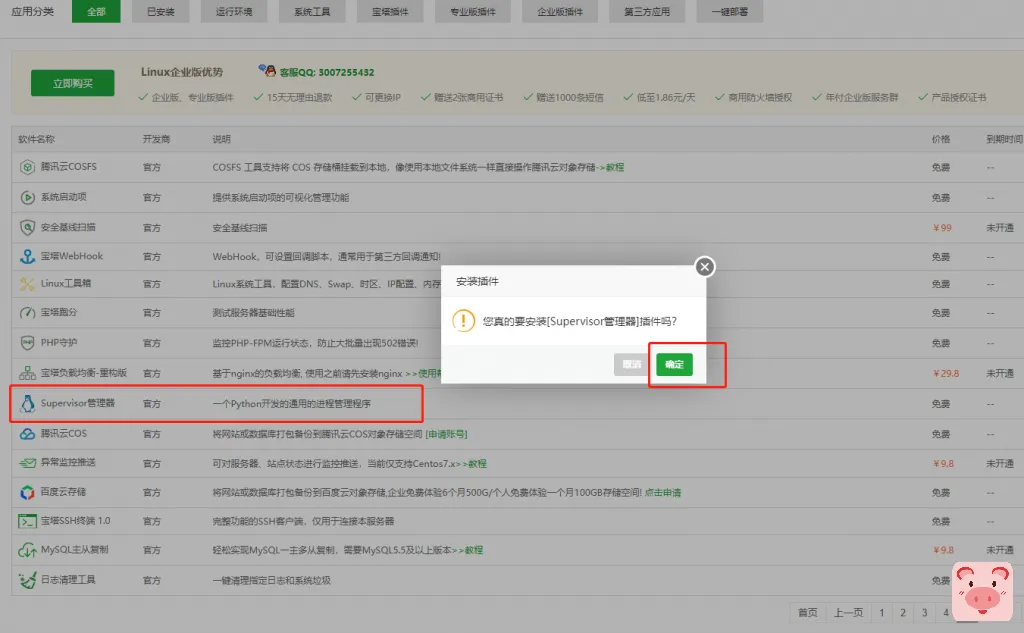Screen dimensions: 1024x633
Task: Click the Supervisor管理器 penguin icon
Action: click(27, 404)
